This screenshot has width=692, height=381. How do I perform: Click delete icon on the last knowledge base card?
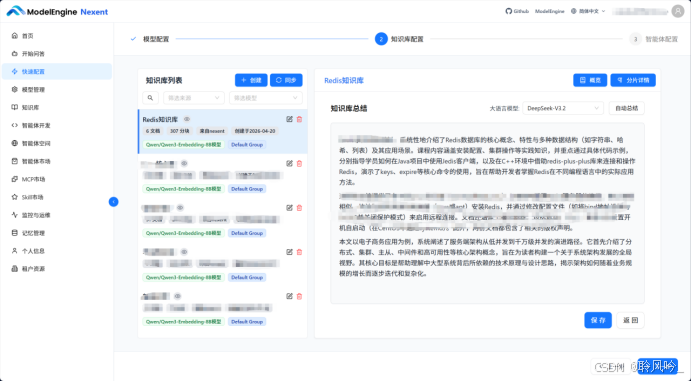tap(299, 296)
